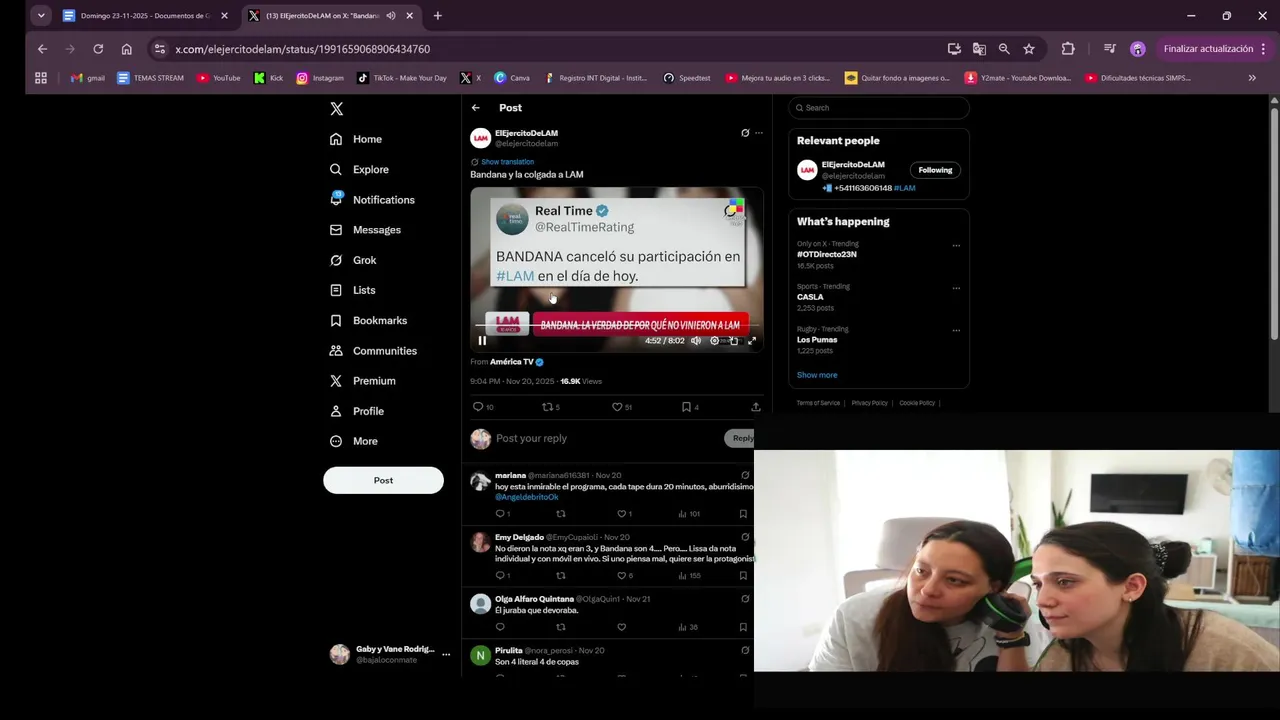This screenshot has height=720, width=1280.
Task: Pause the video playback
Action: [482, 341]
